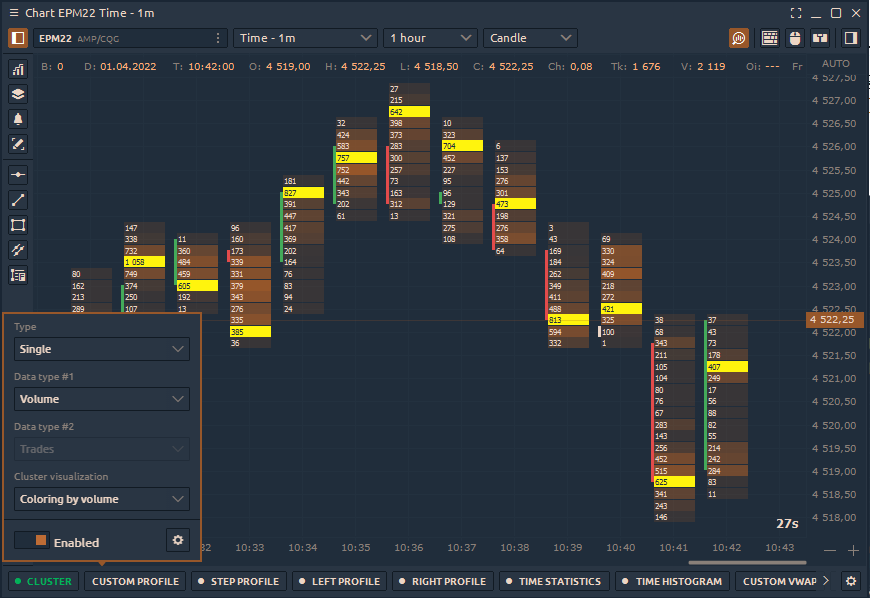Image resolution: width=870 pixels, height=598 pixels.
Task: Expand the Candle chart style dropdown
Action: (530, 38)
